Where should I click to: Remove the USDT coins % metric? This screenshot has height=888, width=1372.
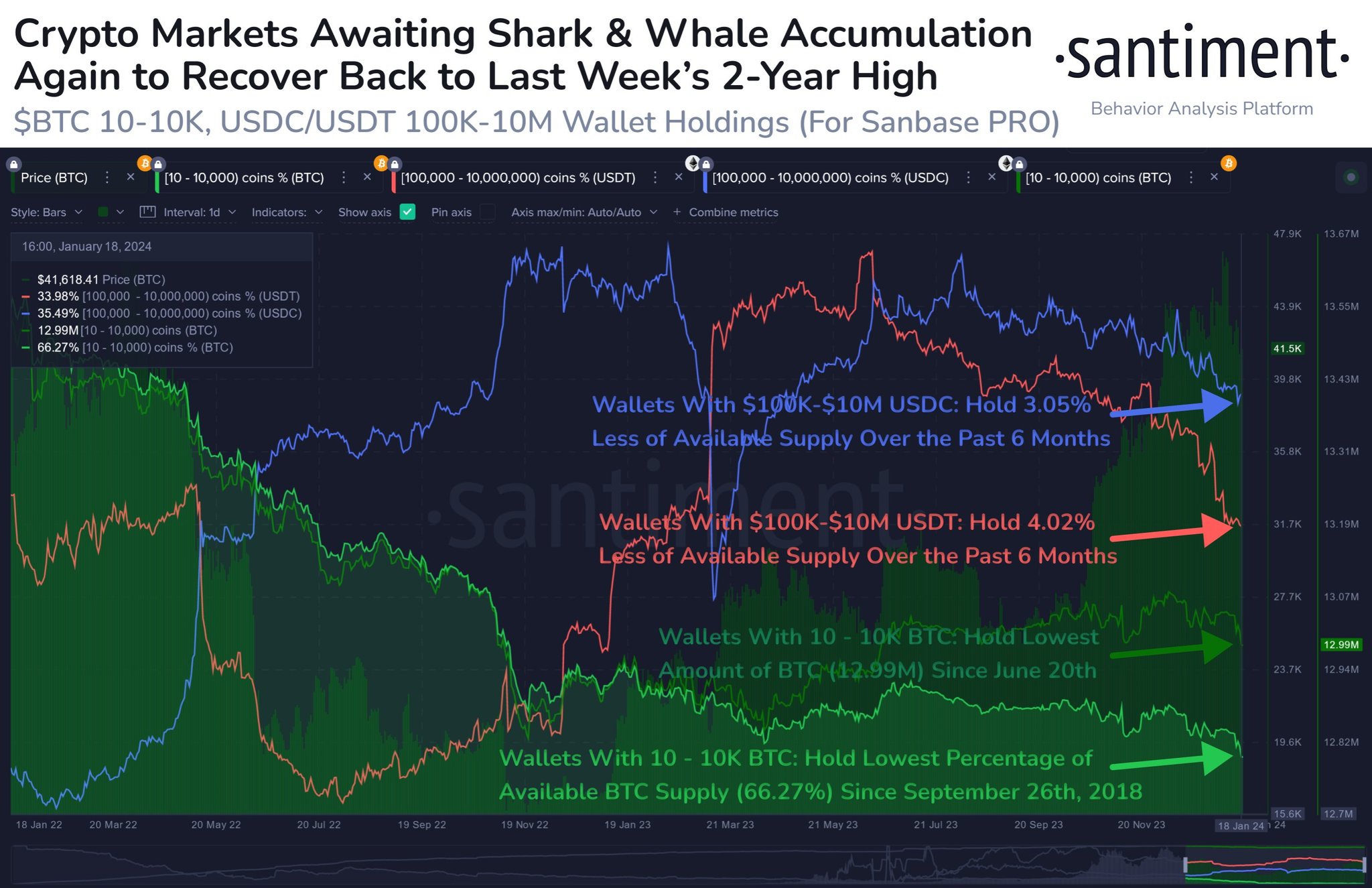[x=679, y=177]
